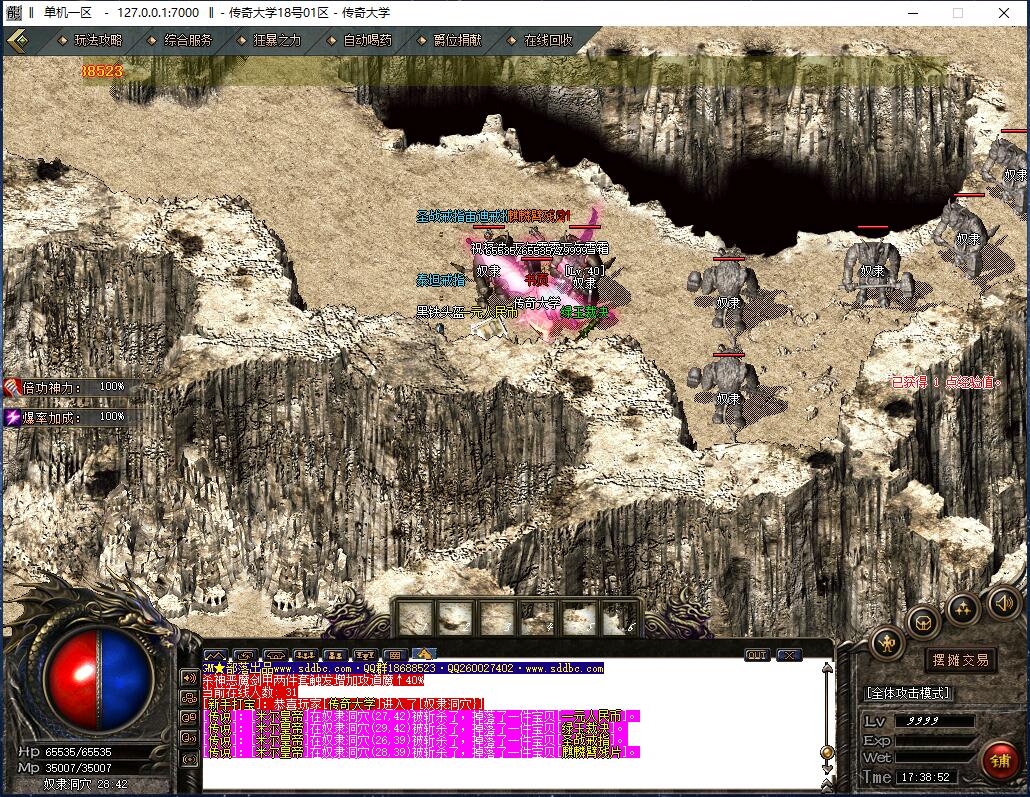Viewport: 1030px width, 797px height.
Task: Click the red and blue HP/MP orb
Action: pos(99,679)
